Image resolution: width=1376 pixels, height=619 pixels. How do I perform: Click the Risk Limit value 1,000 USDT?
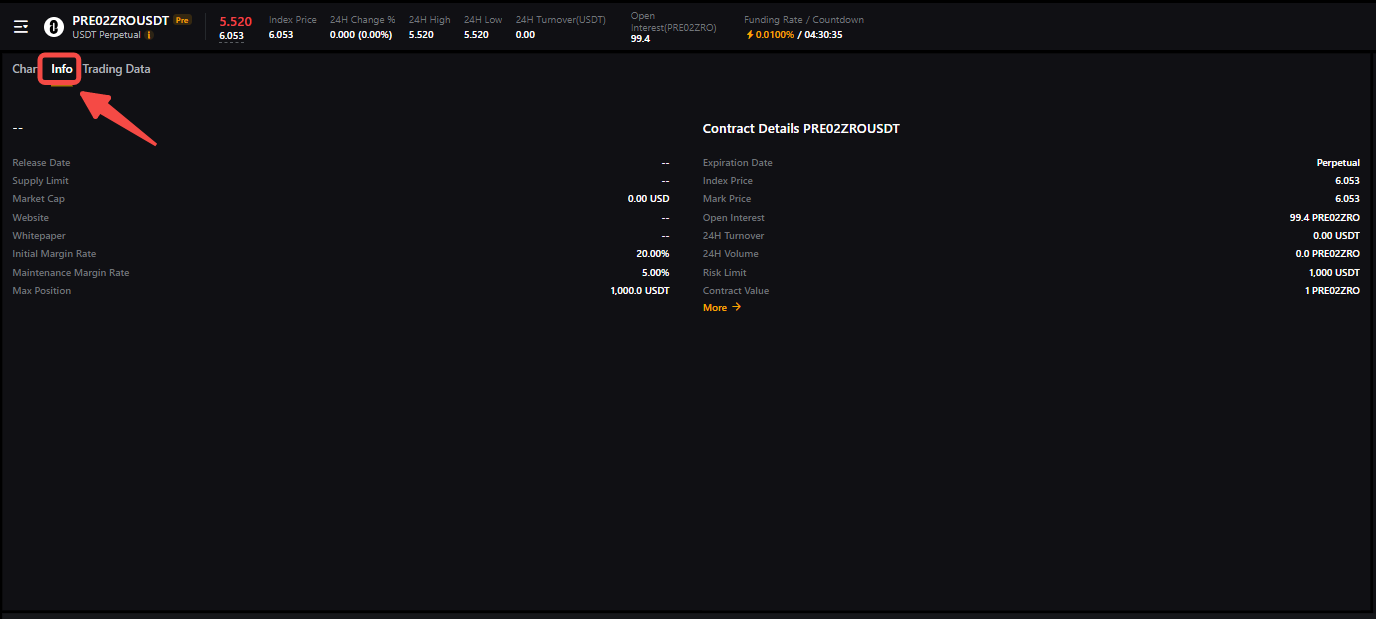click(1334, 273)
